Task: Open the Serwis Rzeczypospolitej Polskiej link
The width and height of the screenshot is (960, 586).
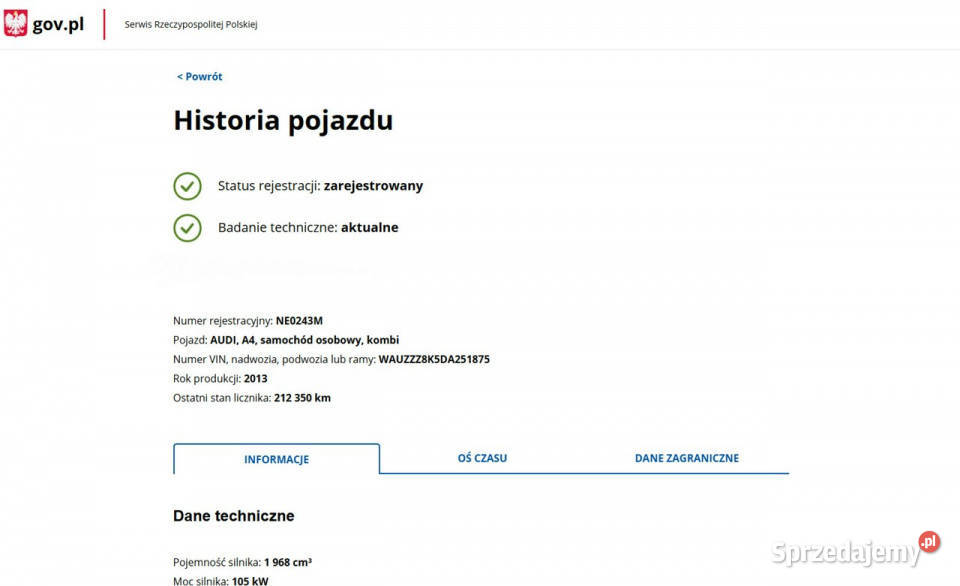Action: pyautogui.click(x=190, y=25)
